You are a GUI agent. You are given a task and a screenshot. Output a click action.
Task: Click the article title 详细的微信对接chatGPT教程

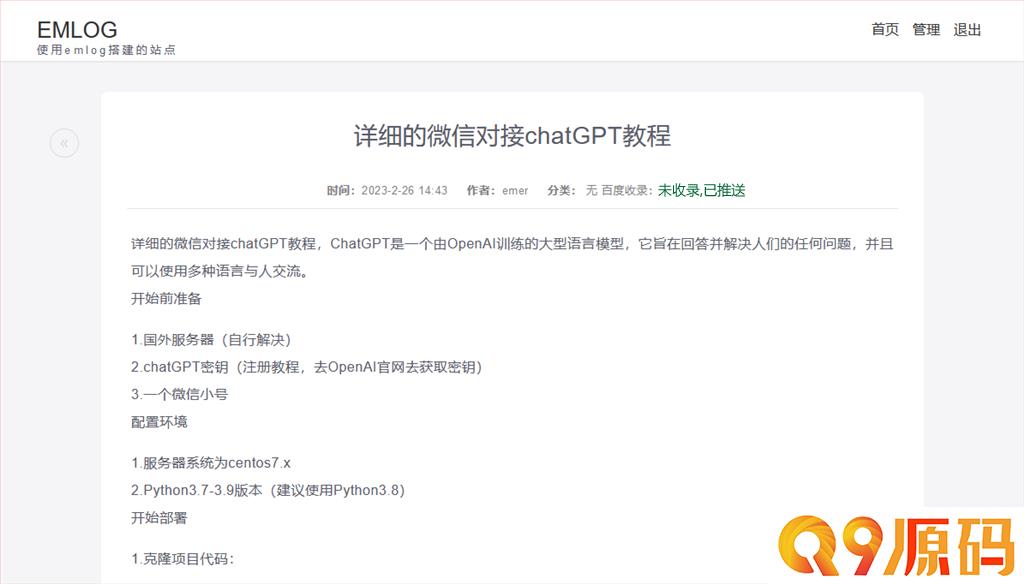tap(513, 136)
